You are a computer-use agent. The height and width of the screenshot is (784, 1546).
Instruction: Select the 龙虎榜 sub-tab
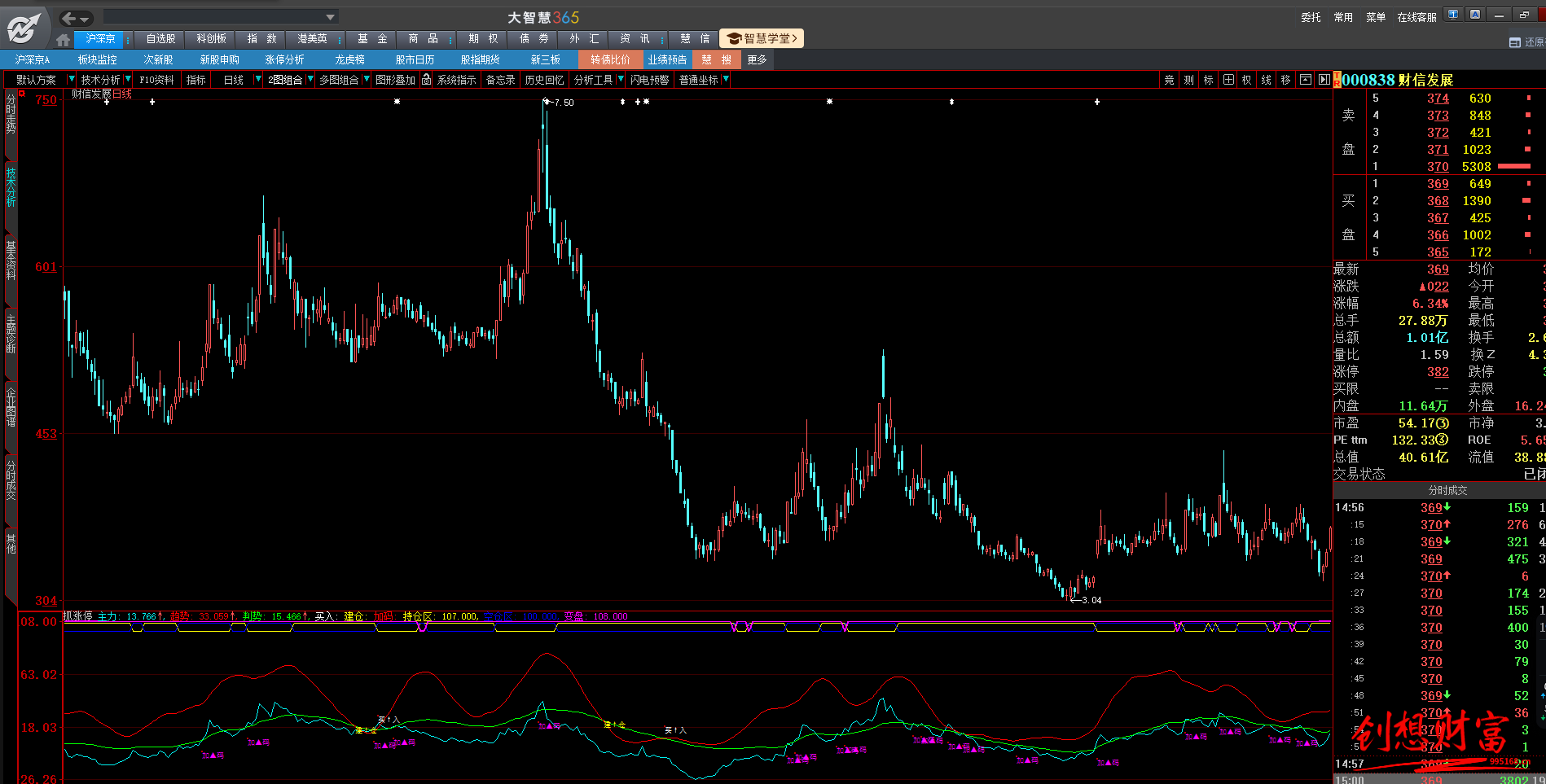point(349,59)
